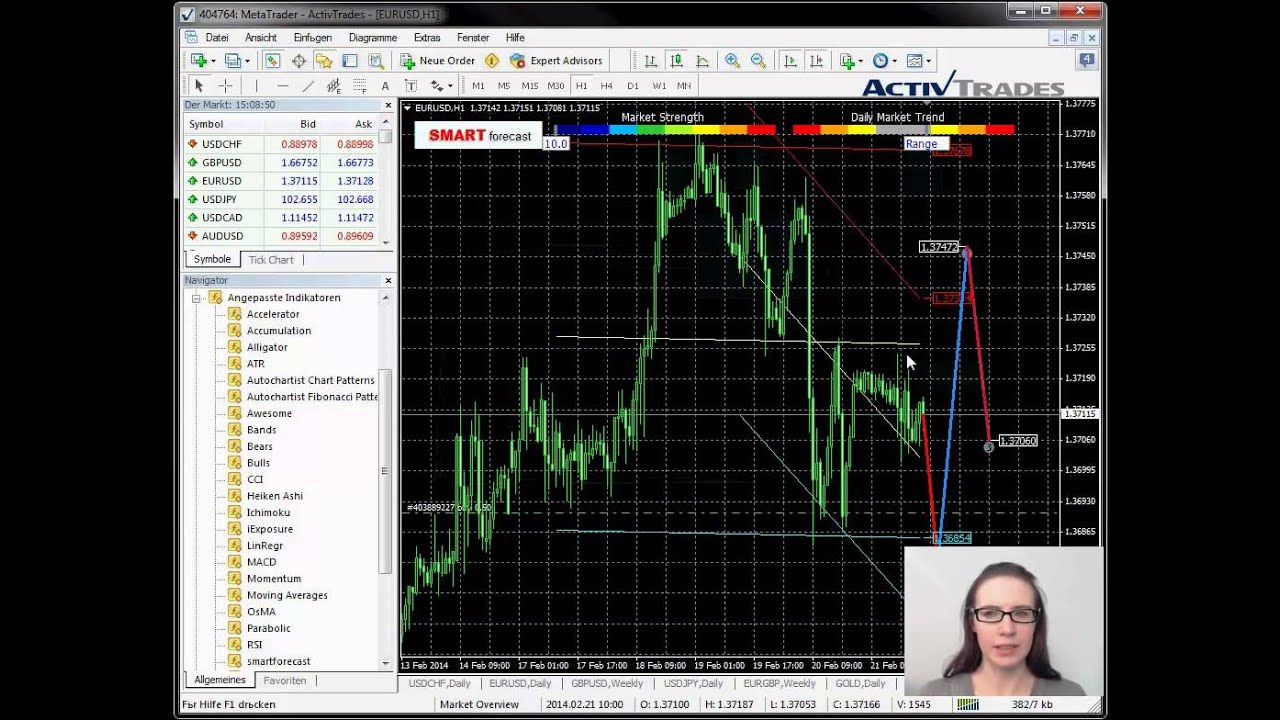Select the cursor arrow tool
1280x720 pixels.
[199, 86]
